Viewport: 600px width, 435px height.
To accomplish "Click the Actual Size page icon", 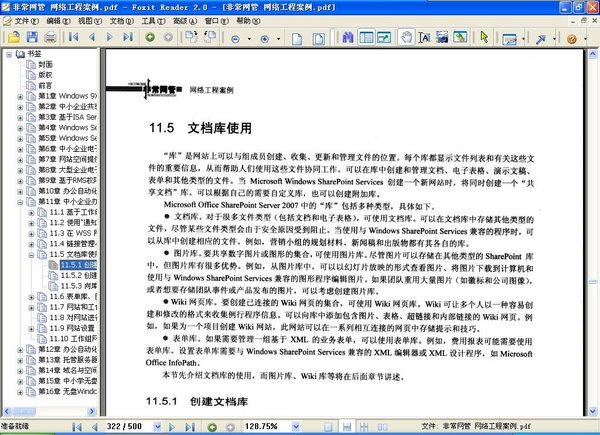I will click(x=297, y=38).
